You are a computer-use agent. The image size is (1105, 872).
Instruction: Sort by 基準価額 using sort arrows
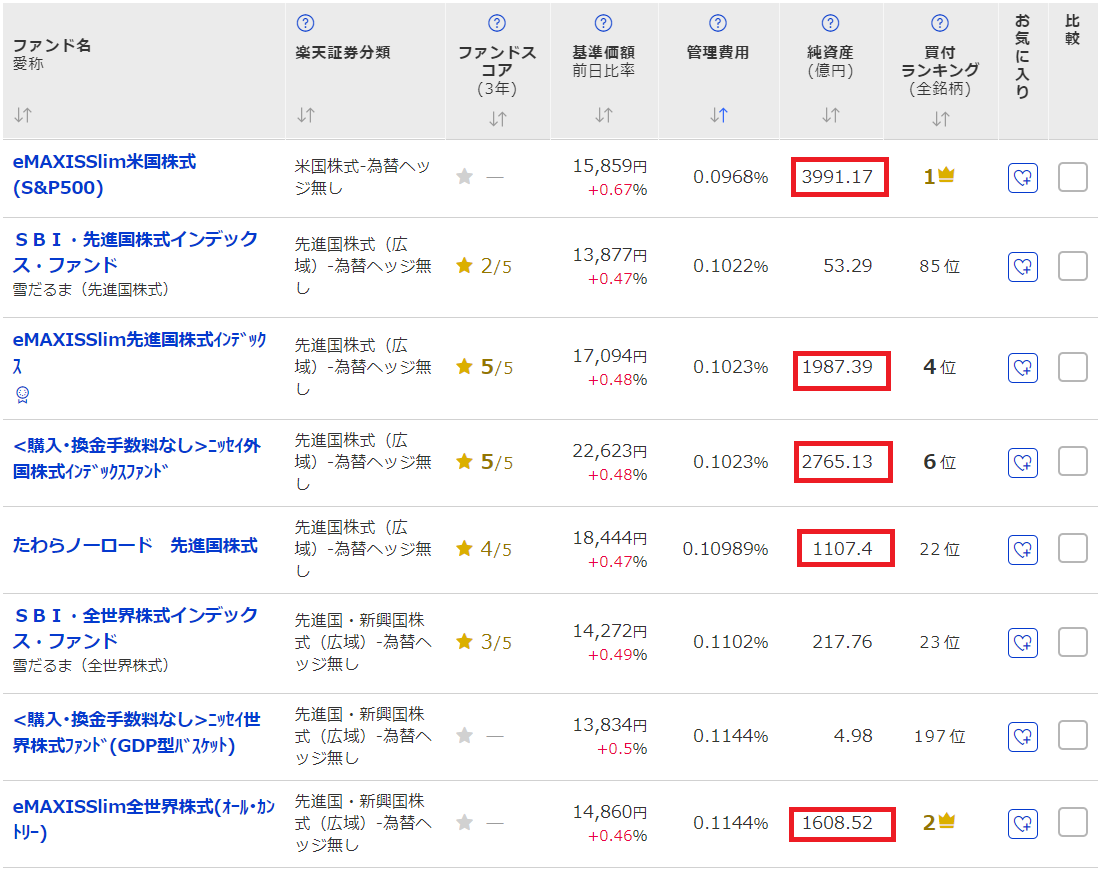click(x=603, y=115)
